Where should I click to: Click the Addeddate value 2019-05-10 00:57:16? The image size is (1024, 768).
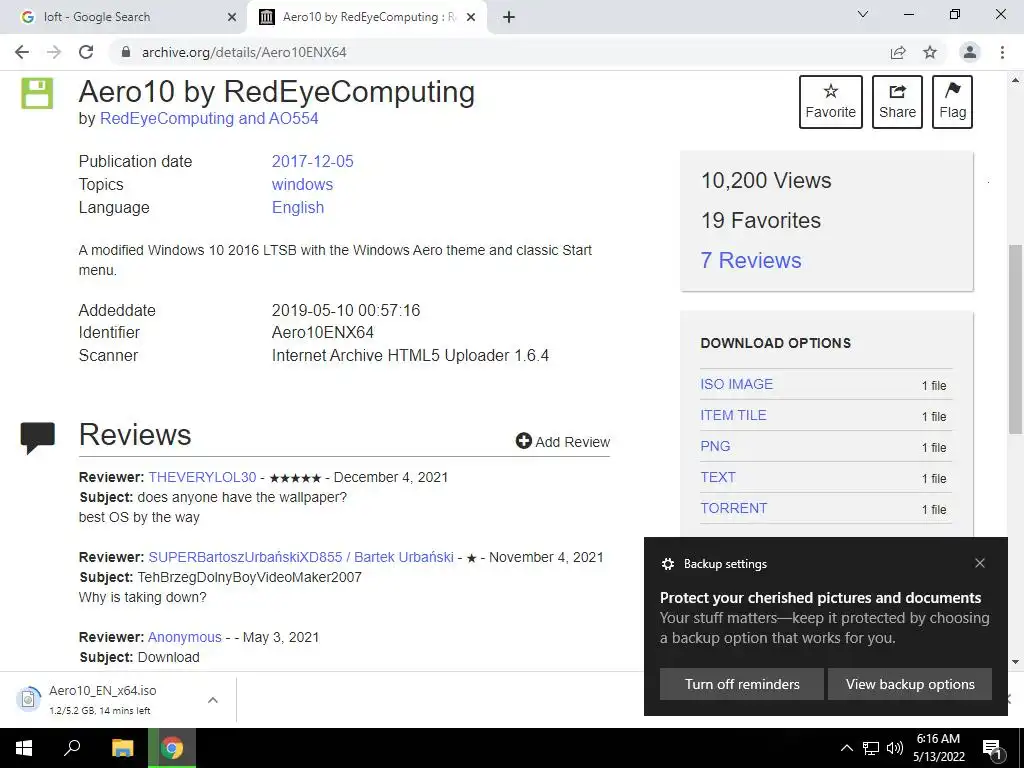[x=345, y=310]
